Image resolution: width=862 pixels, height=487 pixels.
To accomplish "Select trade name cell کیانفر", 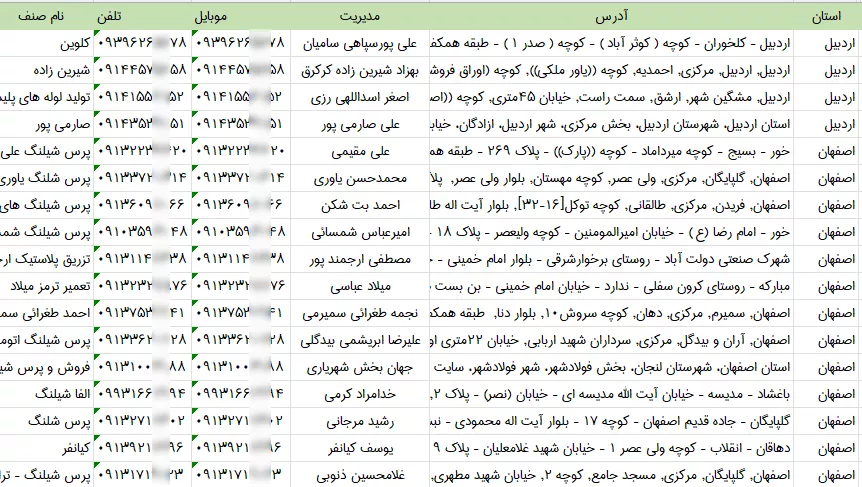I will click(47, 449).
